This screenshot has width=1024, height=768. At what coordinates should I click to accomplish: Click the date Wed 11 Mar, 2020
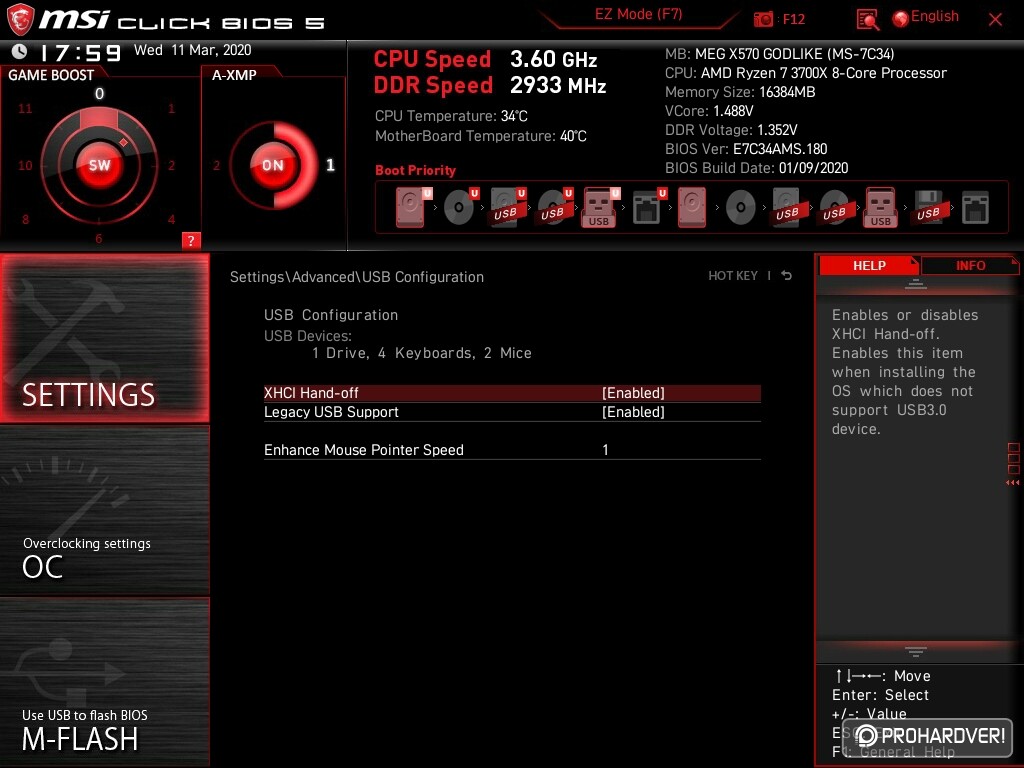pyautogui.click(x=193, y=50)
